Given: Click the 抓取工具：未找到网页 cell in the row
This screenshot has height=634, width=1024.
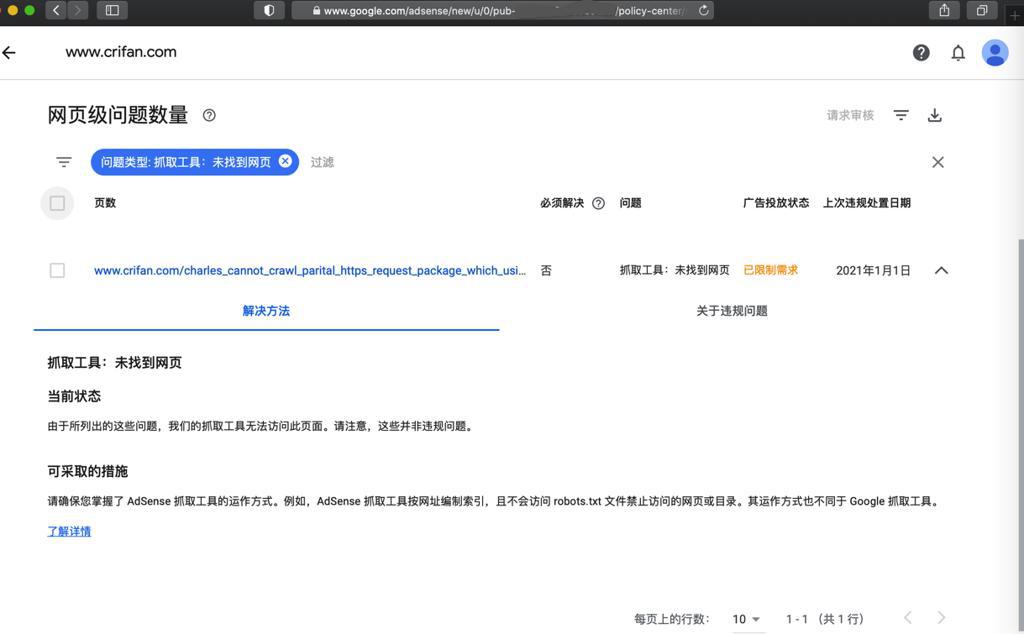Looking at the screenshot, I should [x=675, y=270].
